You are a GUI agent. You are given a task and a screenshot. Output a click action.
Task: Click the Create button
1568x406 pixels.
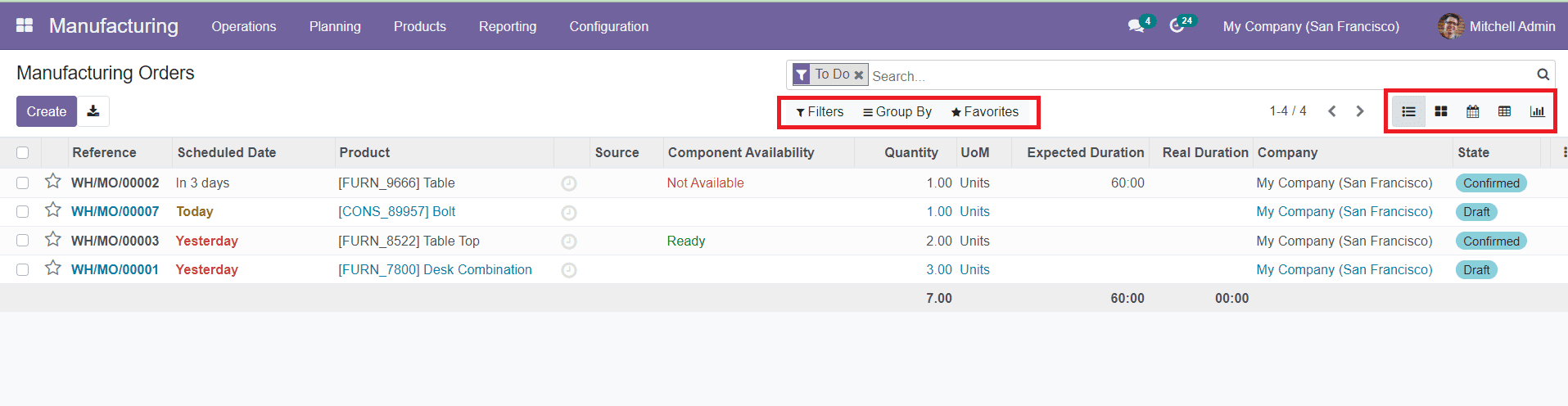click(x=47, y=111)
